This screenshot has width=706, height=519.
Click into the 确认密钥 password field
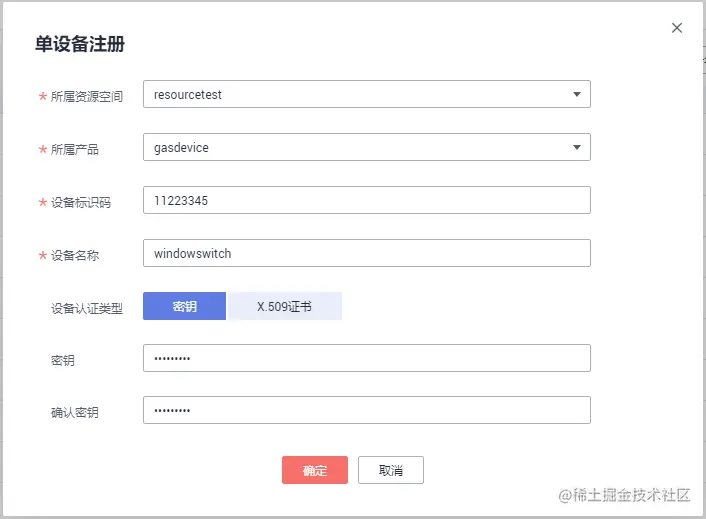[x=367, y=410]
